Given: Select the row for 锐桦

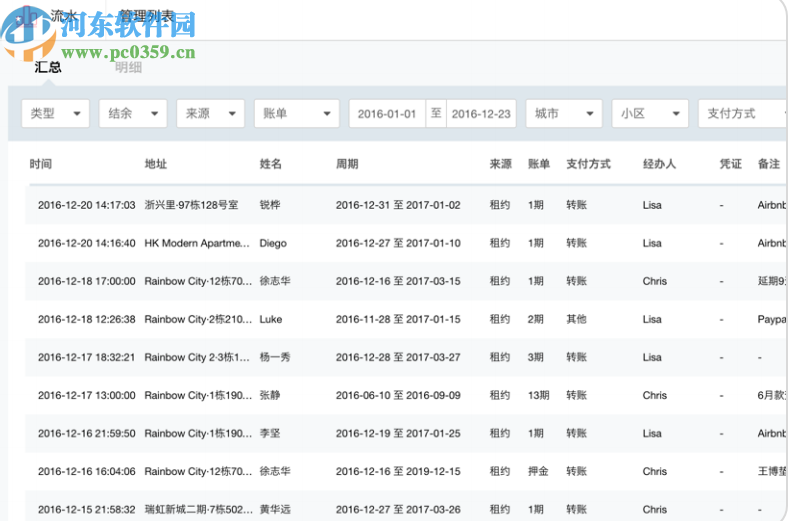Looking at the screenshot, I should pyautogui.click(x=270, y=205).
